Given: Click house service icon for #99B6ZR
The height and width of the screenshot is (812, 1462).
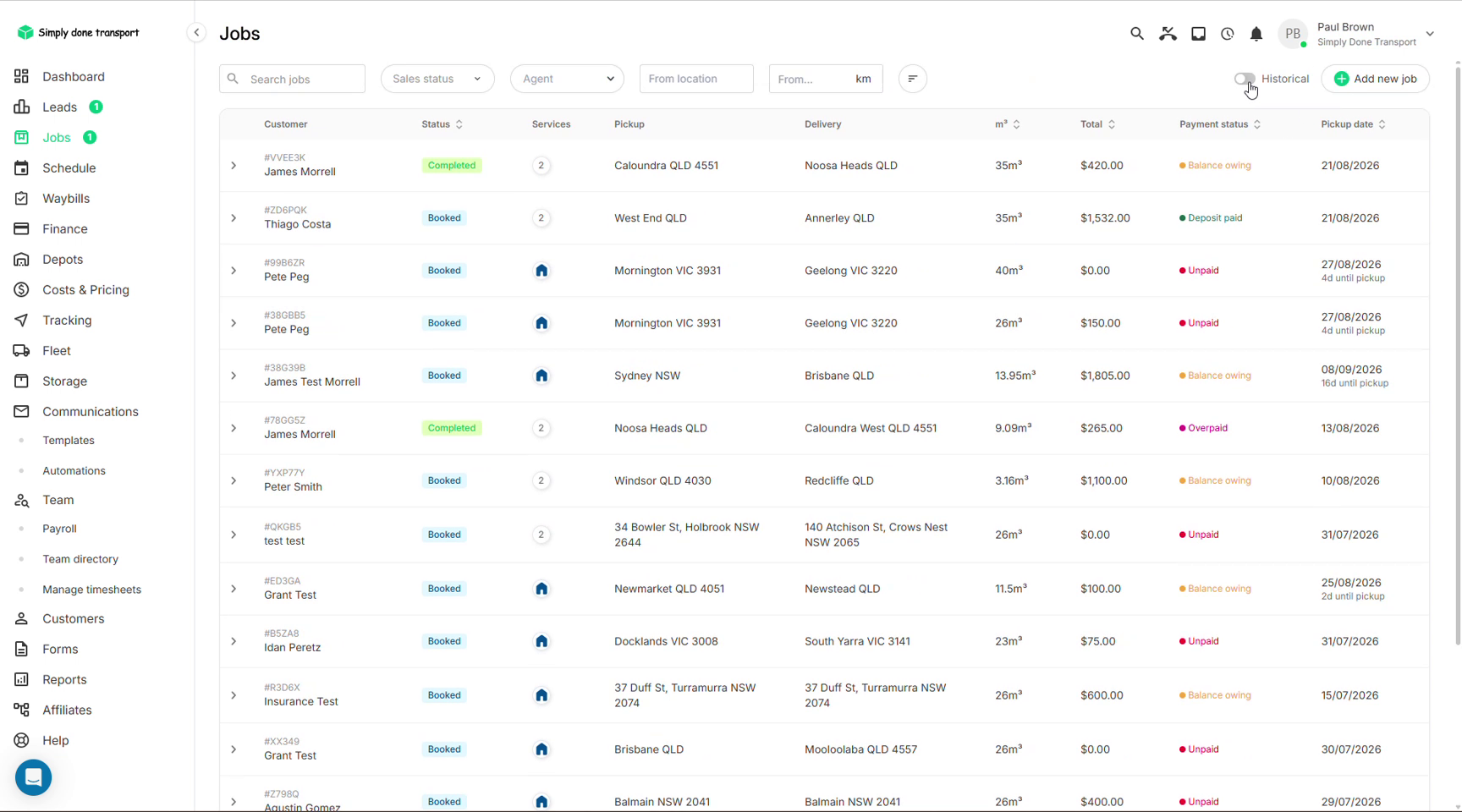Looking at the screenshot, I should point(541,271).
